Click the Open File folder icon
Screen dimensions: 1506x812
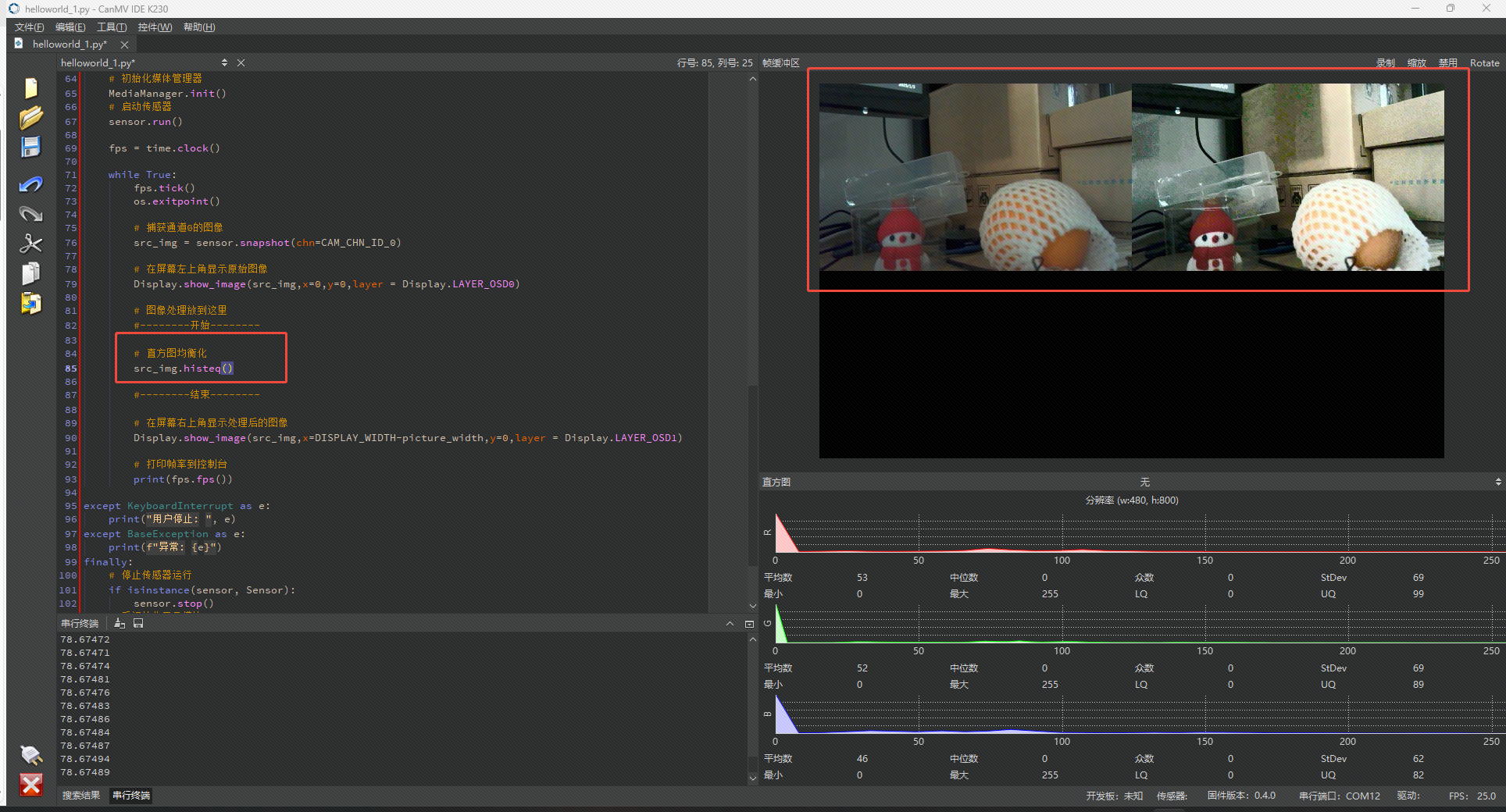tap(30, 118)
